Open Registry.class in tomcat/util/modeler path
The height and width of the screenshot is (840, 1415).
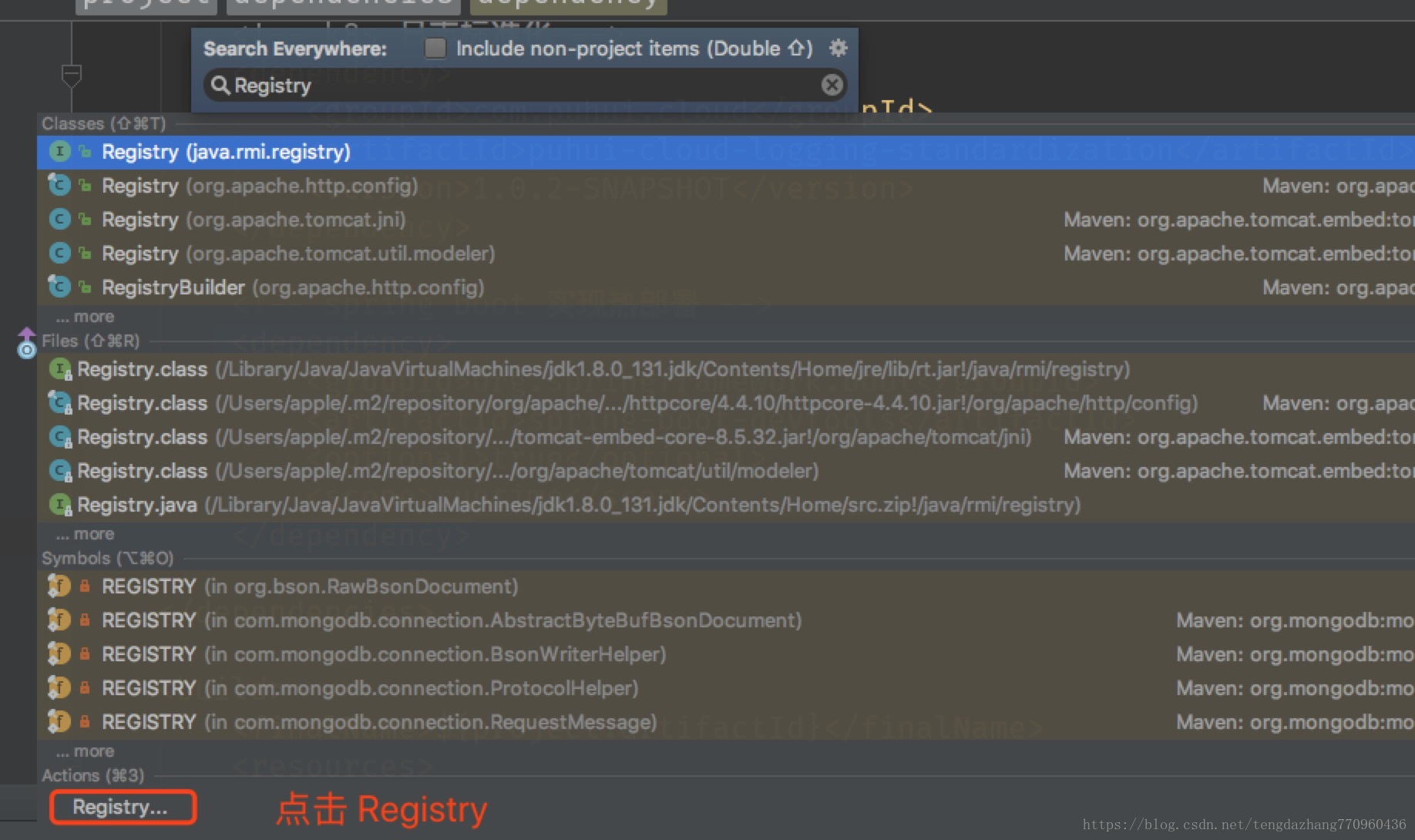(x=725, y=471)
